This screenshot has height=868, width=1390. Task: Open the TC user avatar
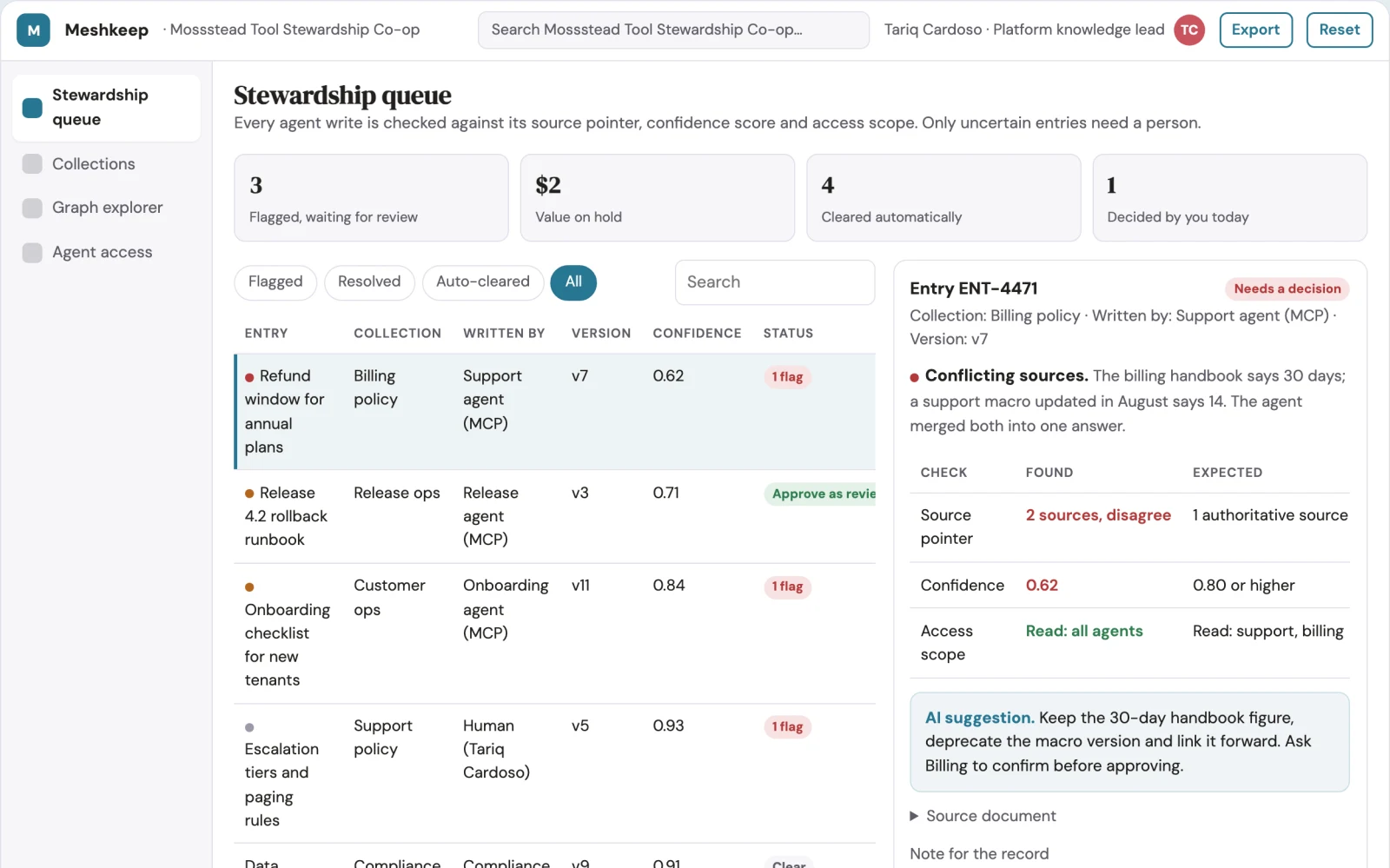tap(1189, 30)
